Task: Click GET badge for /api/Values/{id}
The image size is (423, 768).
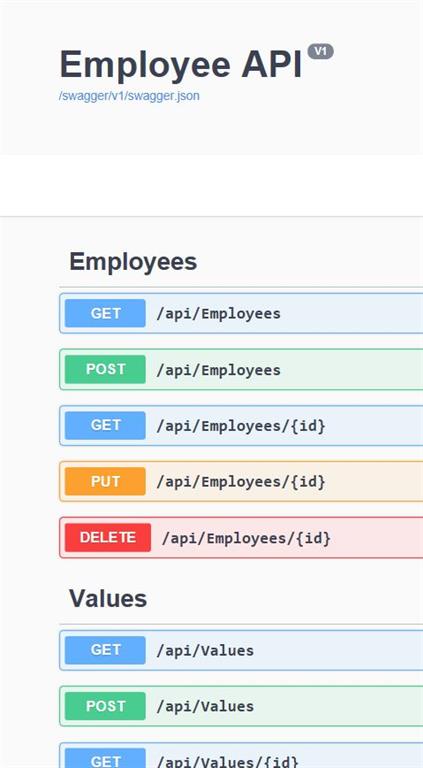Action: [x=105, y=759]
